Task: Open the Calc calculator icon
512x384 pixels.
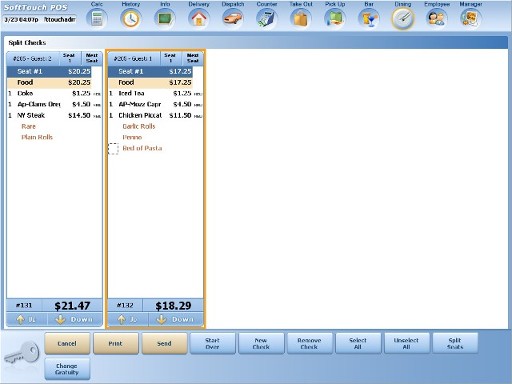Action: click(x=97, y=18)
